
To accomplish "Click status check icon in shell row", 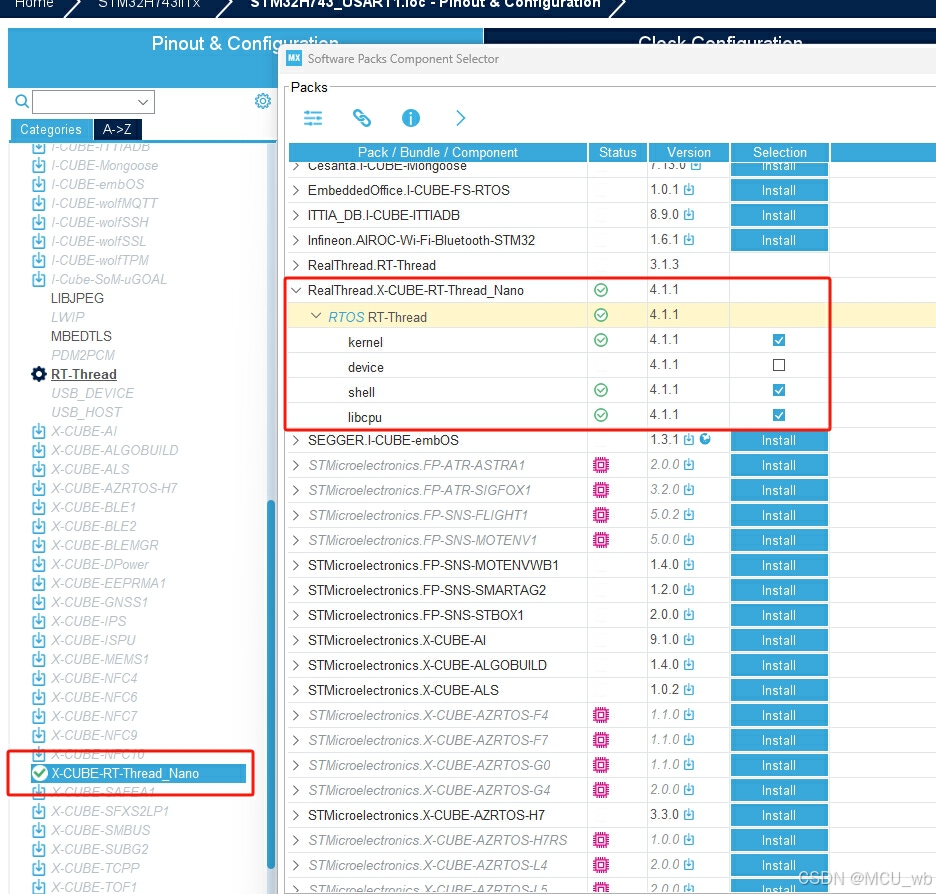I will (601, 390).
